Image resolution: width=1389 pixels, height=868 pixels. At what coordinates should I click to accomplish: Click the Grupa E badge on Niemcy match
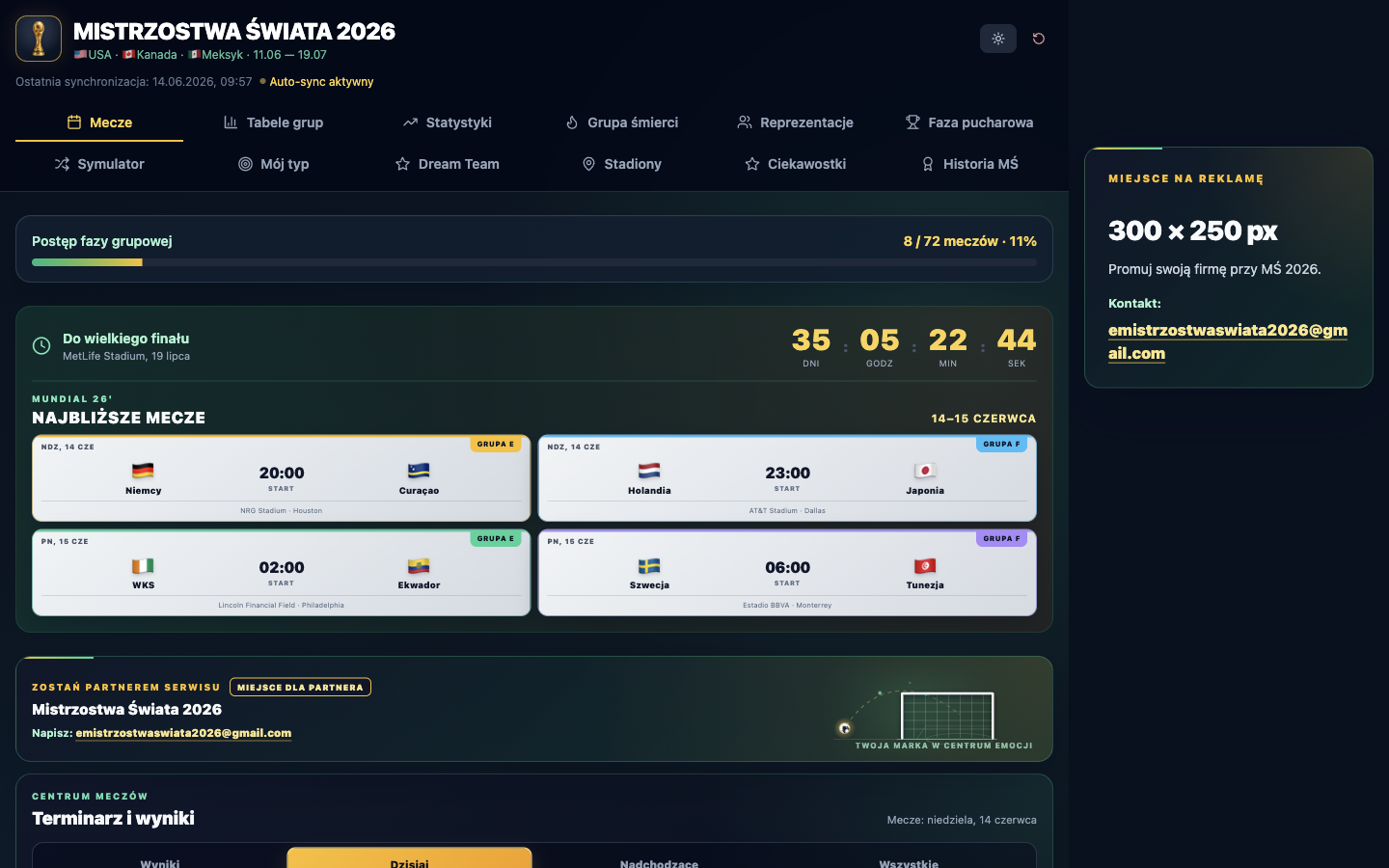click(496, 445)
